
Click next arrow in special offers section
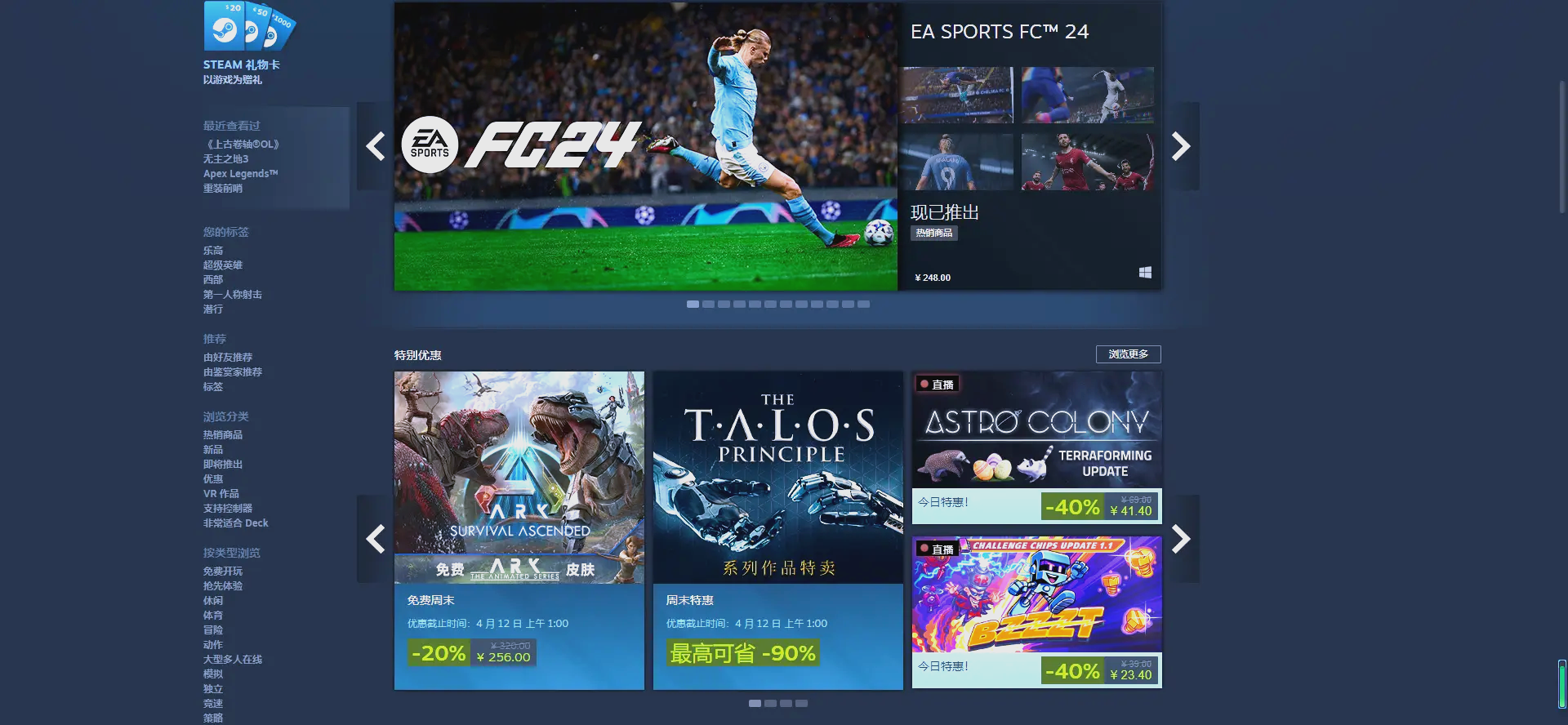(1181, 539)
